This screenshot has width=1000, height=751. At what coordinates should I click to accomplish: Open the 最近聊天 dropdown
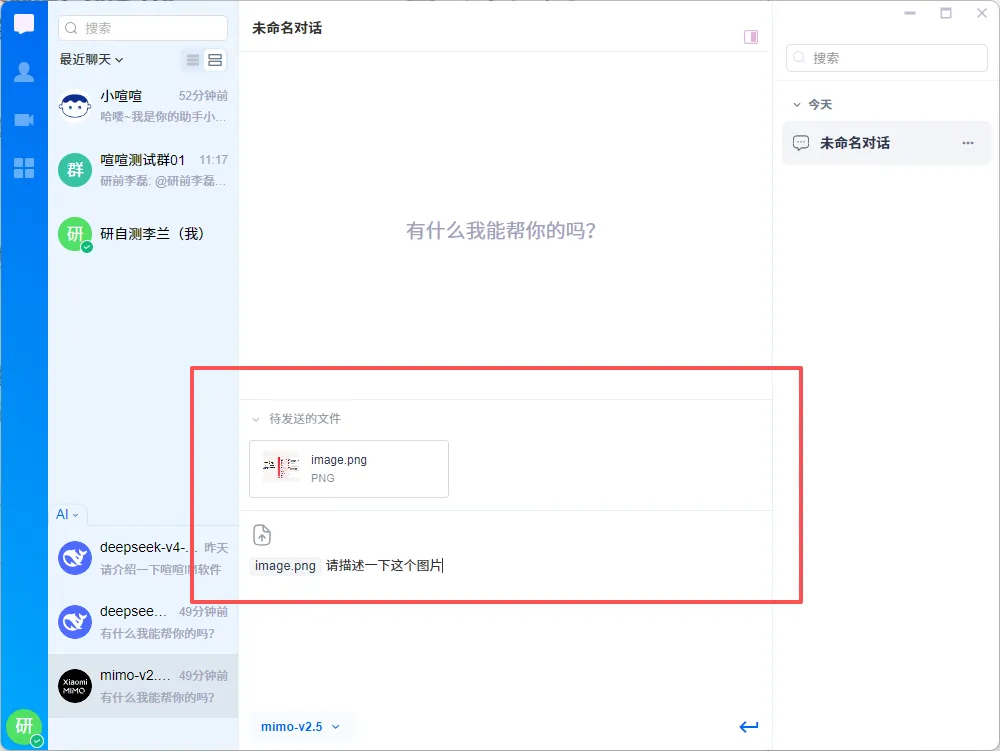(91, 59)
